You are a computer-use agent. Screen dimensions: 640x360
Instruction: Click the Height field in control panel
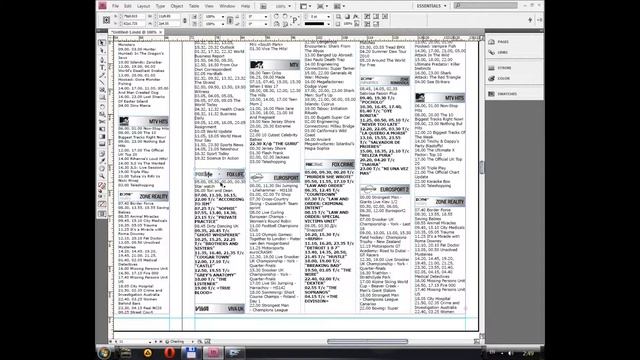[x=168, y=24]
